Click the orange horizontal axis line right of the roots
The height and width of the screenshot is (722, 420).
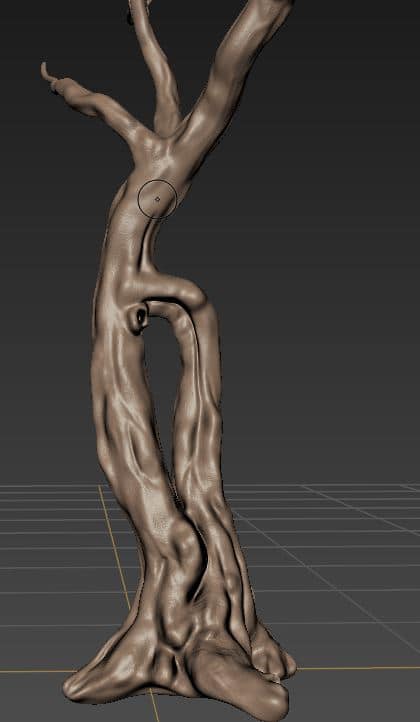click(358, 668)
